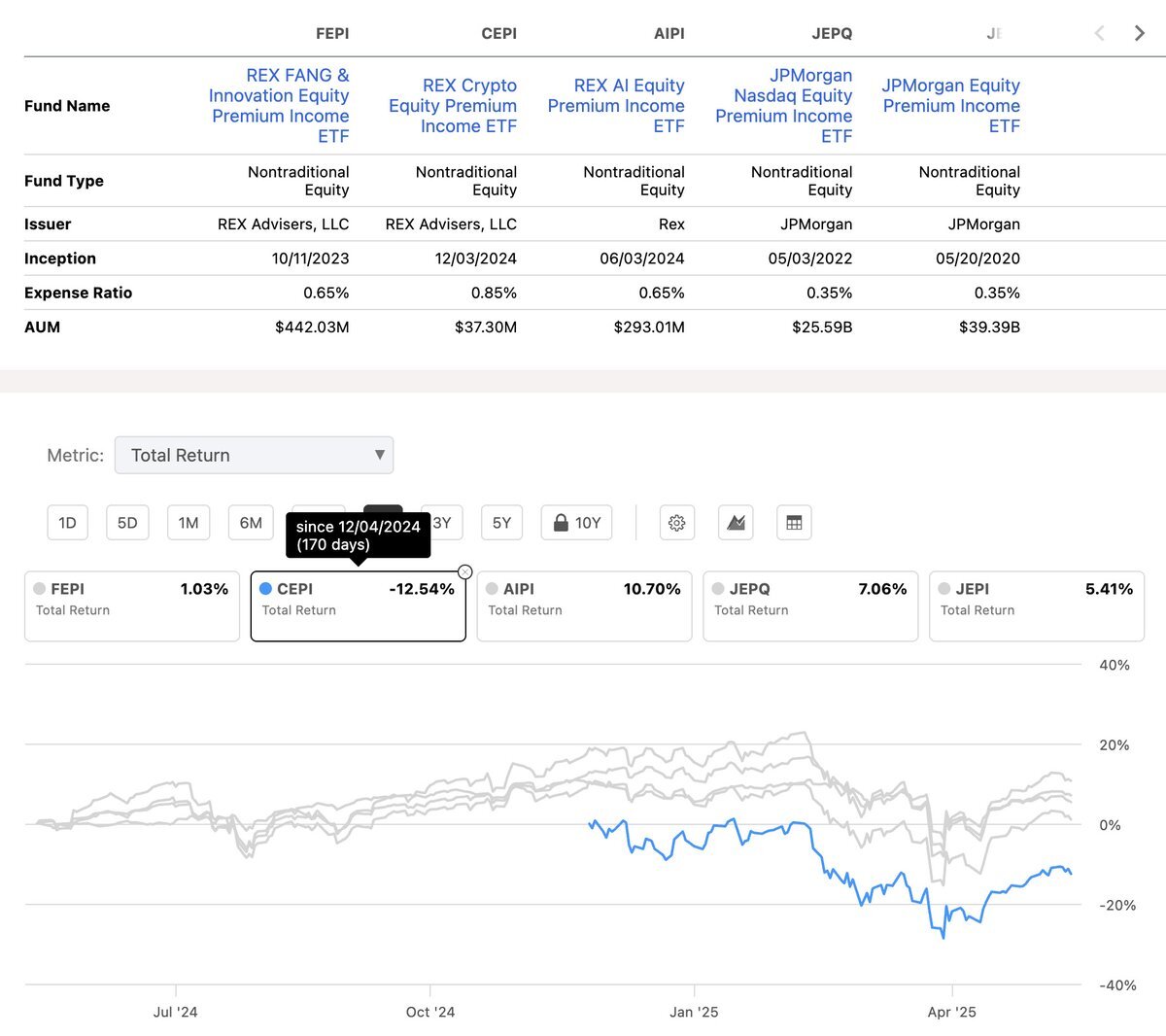Click the Fund Name row label
Screen dimensions: 1166x1036
tap(67, 106)
